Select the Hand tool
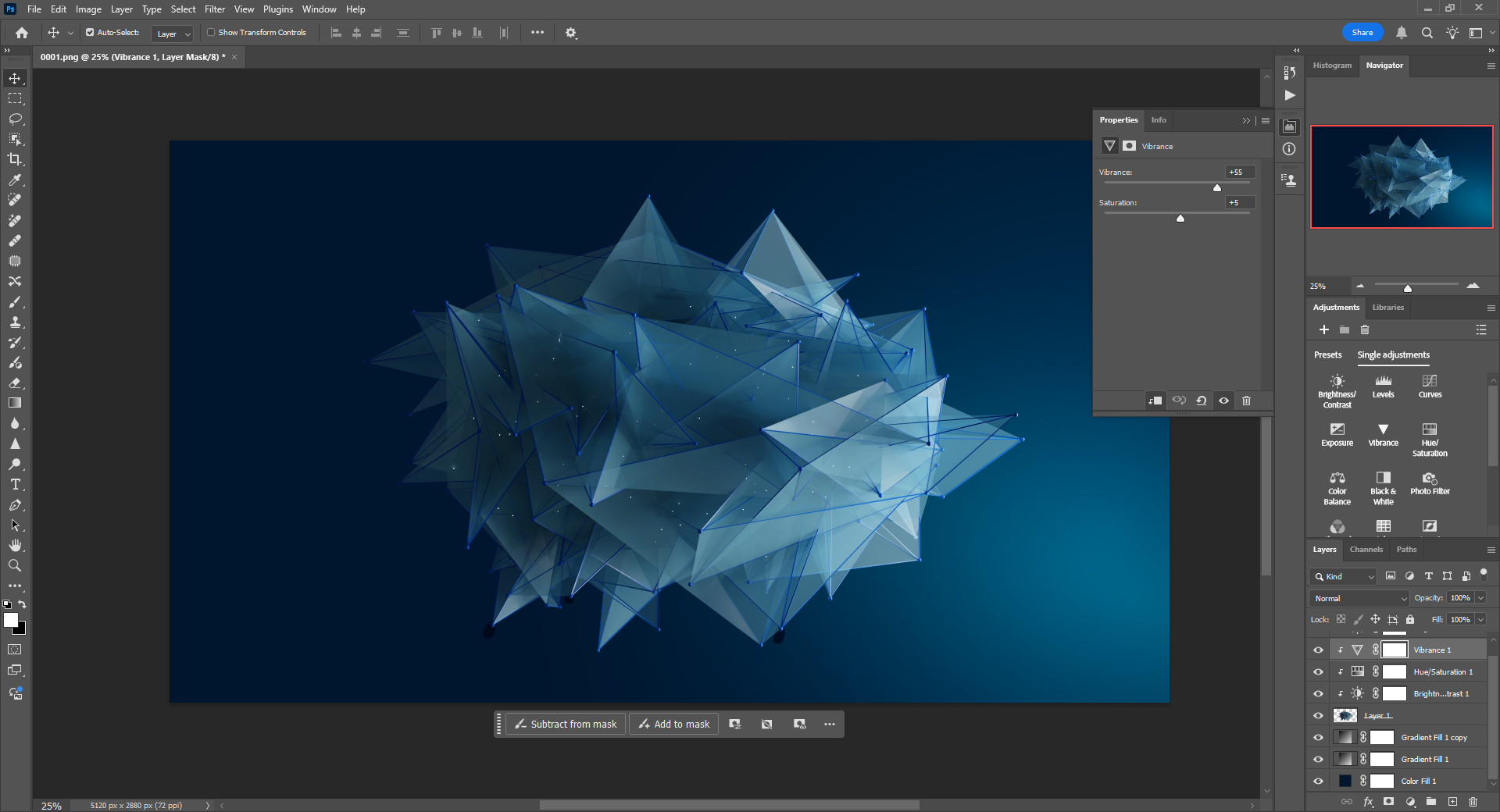 point(15,545)
